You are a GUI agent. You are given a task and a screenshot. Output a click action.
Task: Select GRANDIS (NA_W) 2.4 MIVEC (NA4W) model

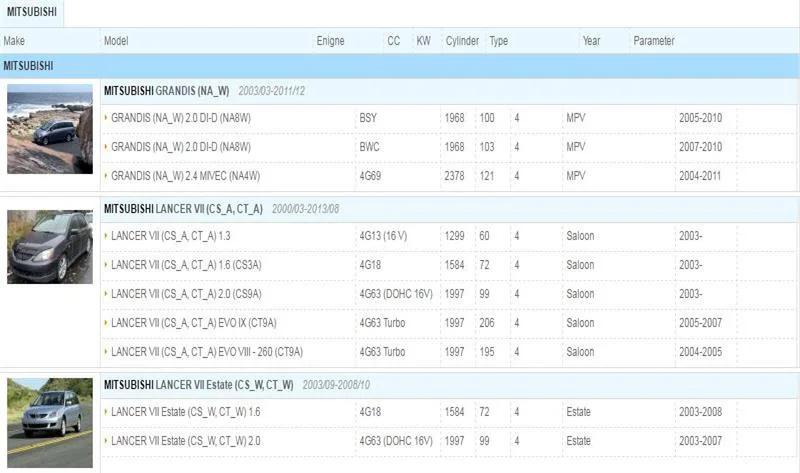tap(185, 176)
